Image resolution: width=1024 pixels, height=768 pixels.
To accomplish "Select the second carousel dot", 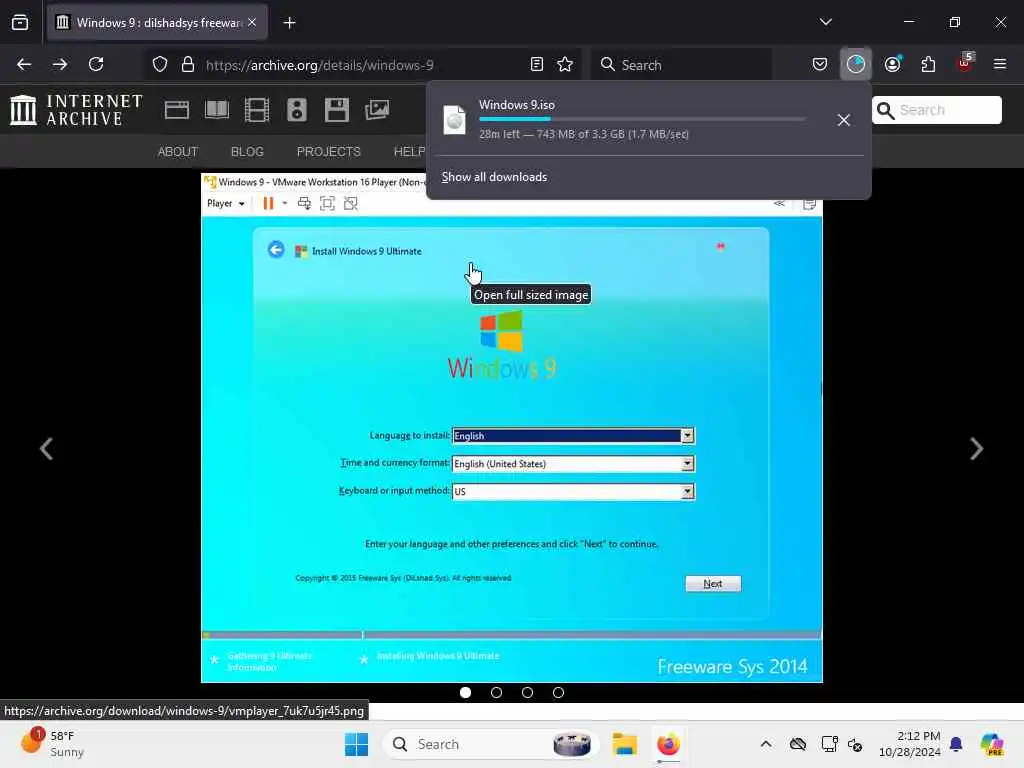I will [x=496, y=692].
